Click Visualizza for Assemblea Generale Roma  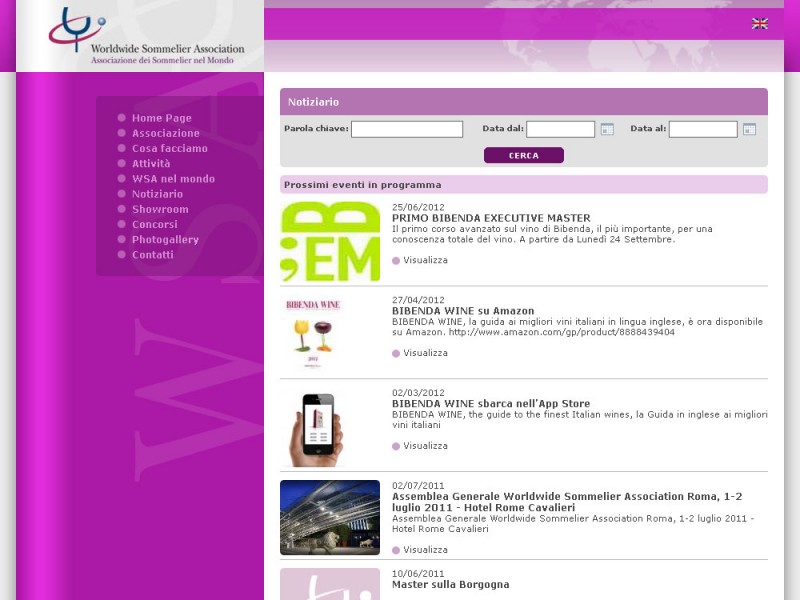click(425, 550)
